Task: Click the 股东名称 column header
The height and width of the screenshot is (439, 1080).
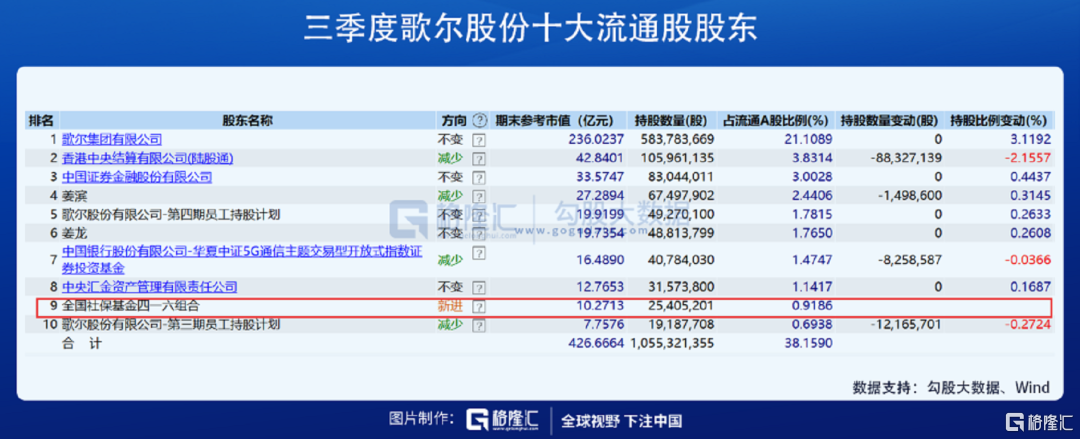Action: [247, 121]
